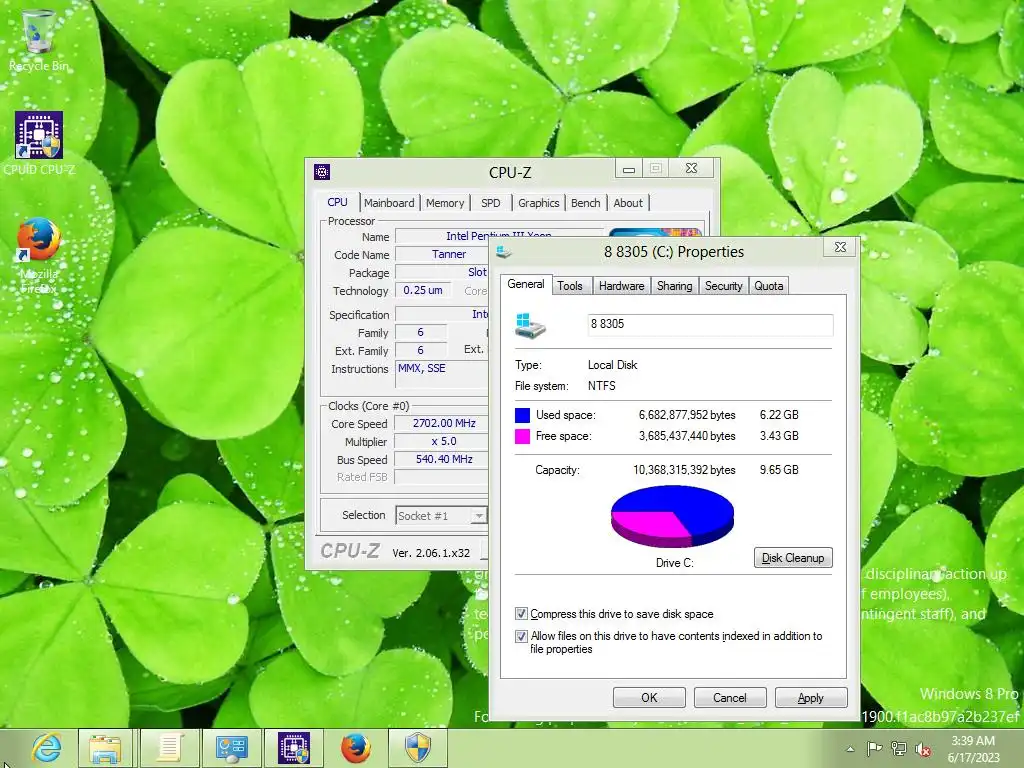Close the 8 8305 (C:) Properties dialog

(840, 248)
